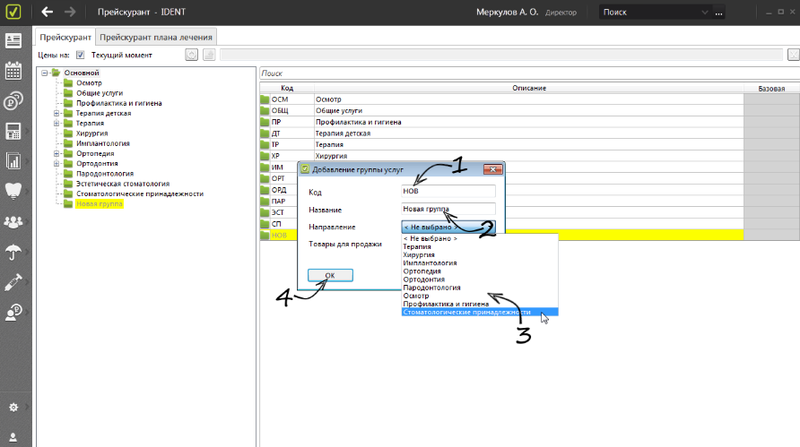Screen dimensions: 800x447
Task: Collapse the Основной tree root node
Action: click(x=44, y=73)
